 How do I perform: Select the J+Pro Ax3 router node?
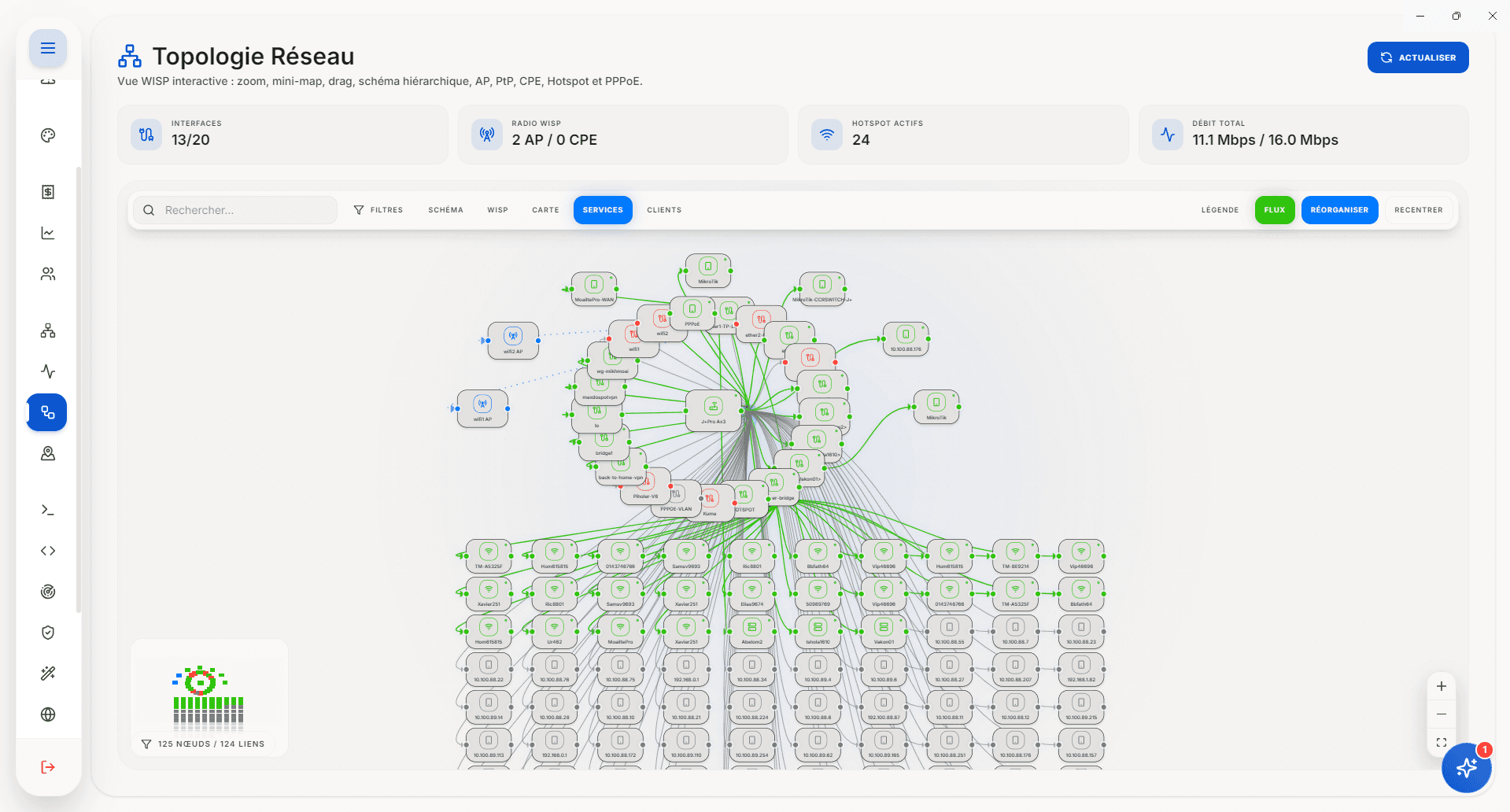[x=714, y=411]
